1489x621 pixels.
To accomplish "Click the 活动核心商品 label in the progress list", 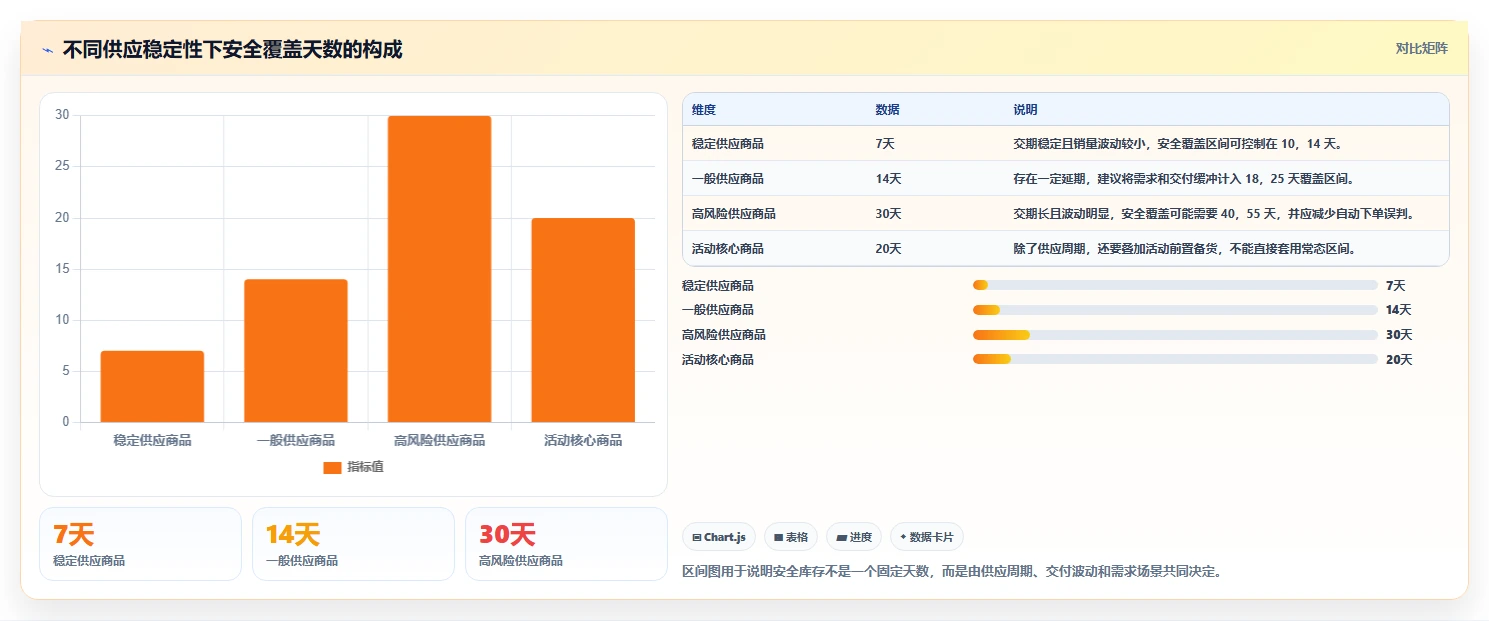I will (x=718, y=360).
